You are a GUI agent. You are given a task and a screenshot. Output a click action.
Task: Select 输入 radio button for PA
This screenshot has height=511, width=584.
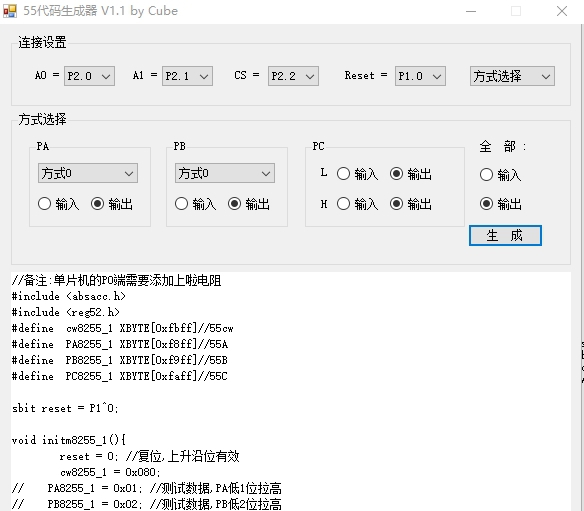58,204
